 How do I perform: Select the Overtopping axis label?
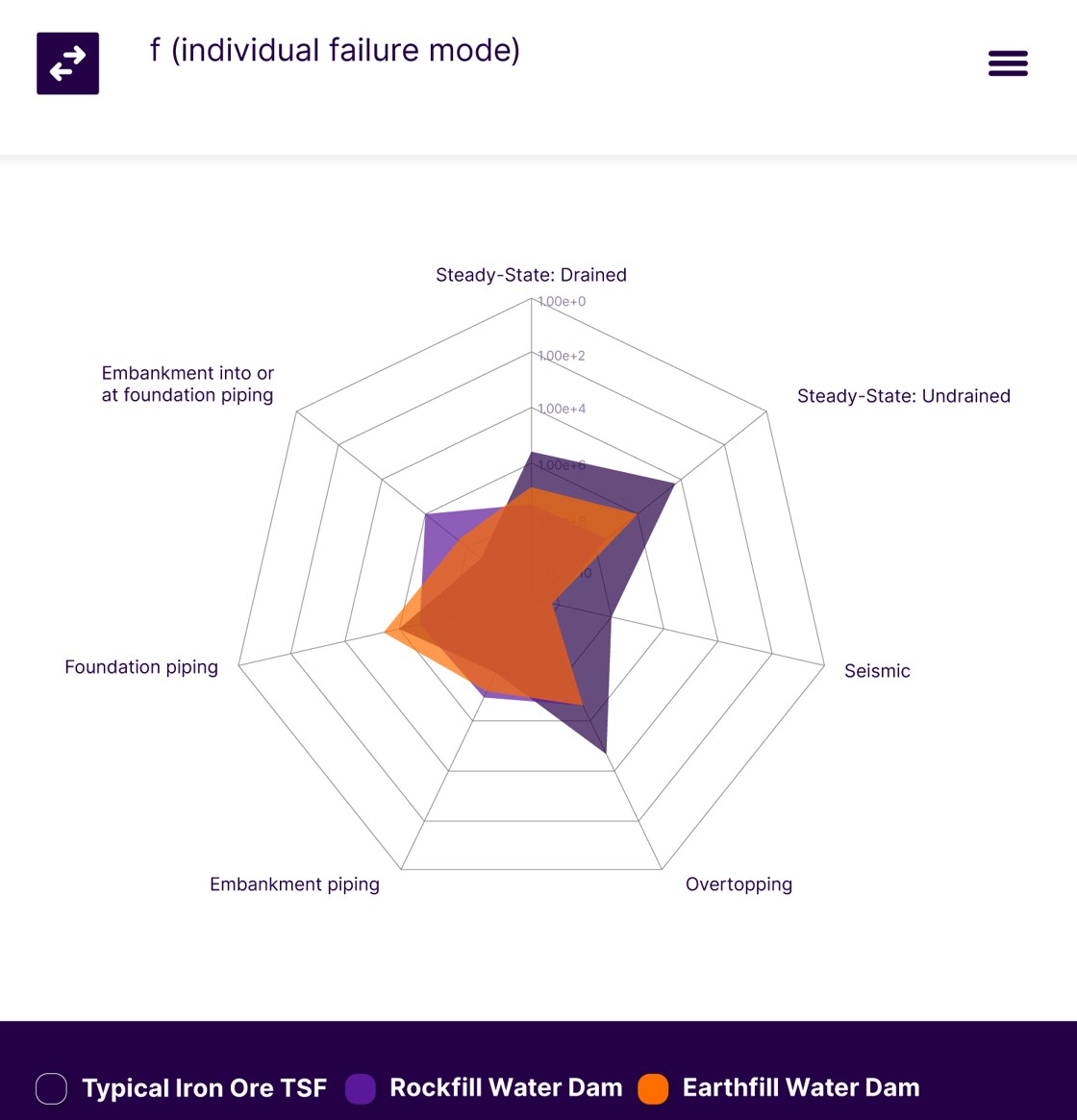[739, 884]
